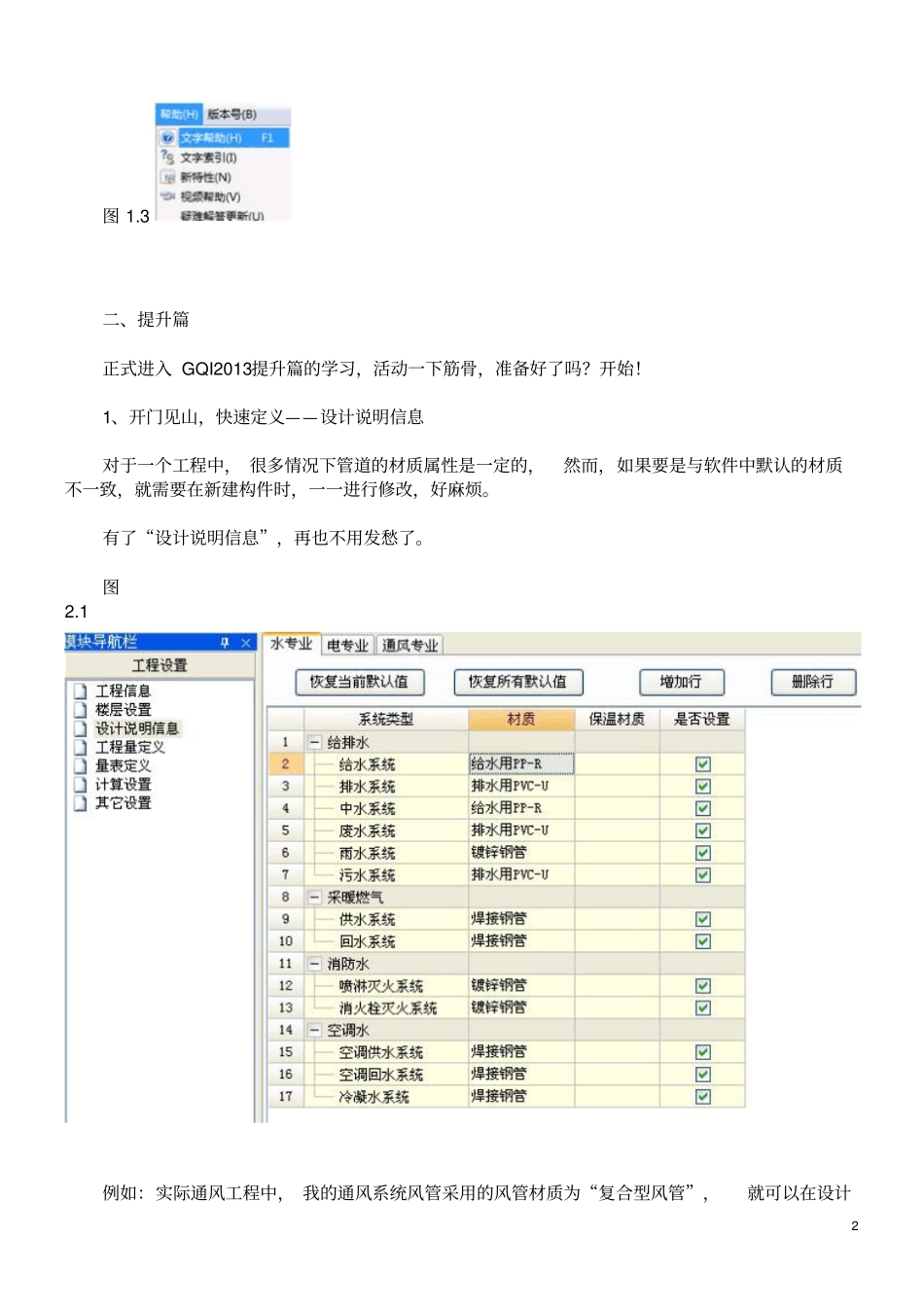Click the 保温材质 column header
Image resolution: width=924 pixels, height=1308 pixels.
point(617,719)
